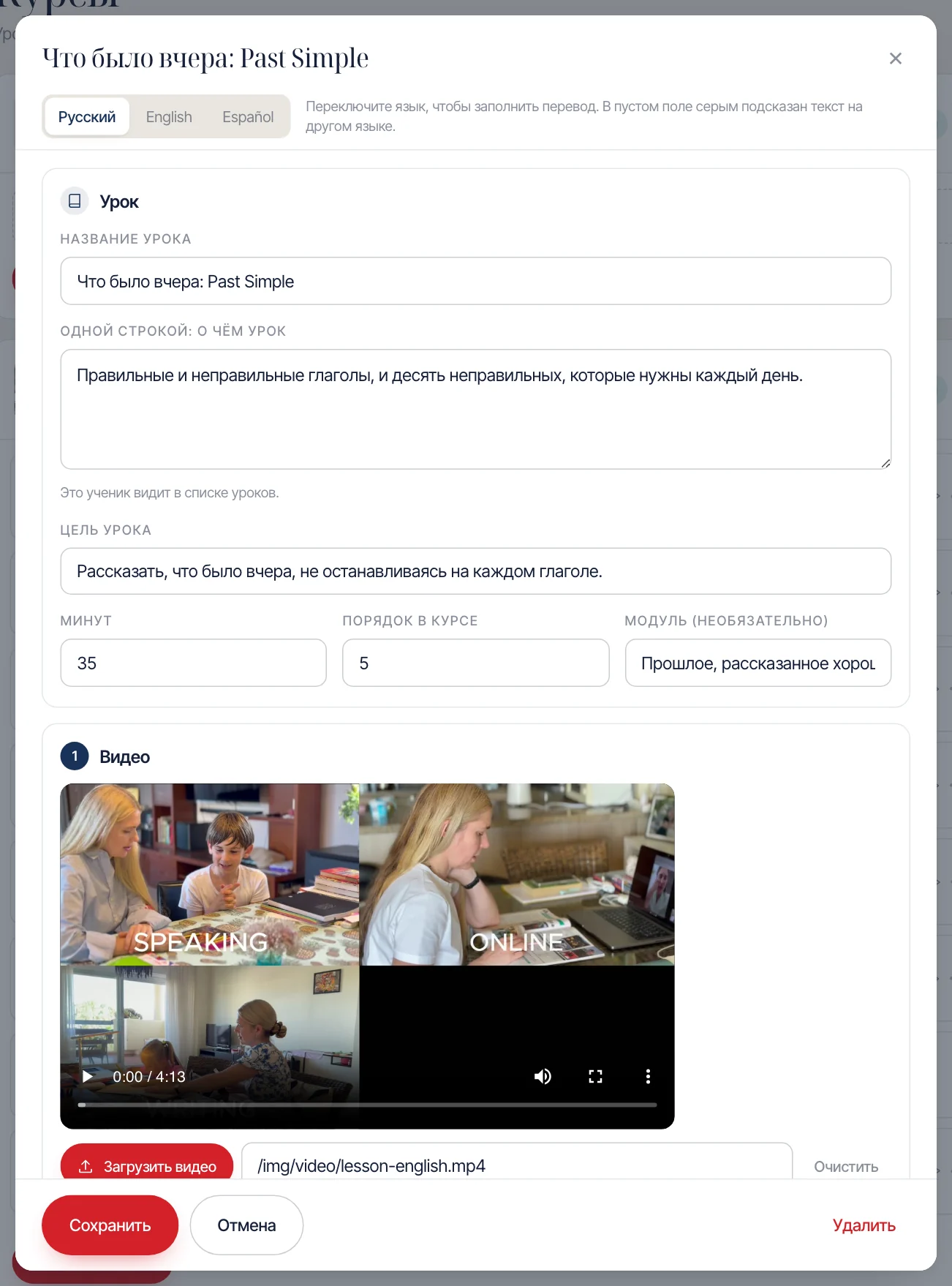952x1286 pixels.
Task: Close the lesson edit dialog
Action: tap(895, 59)
